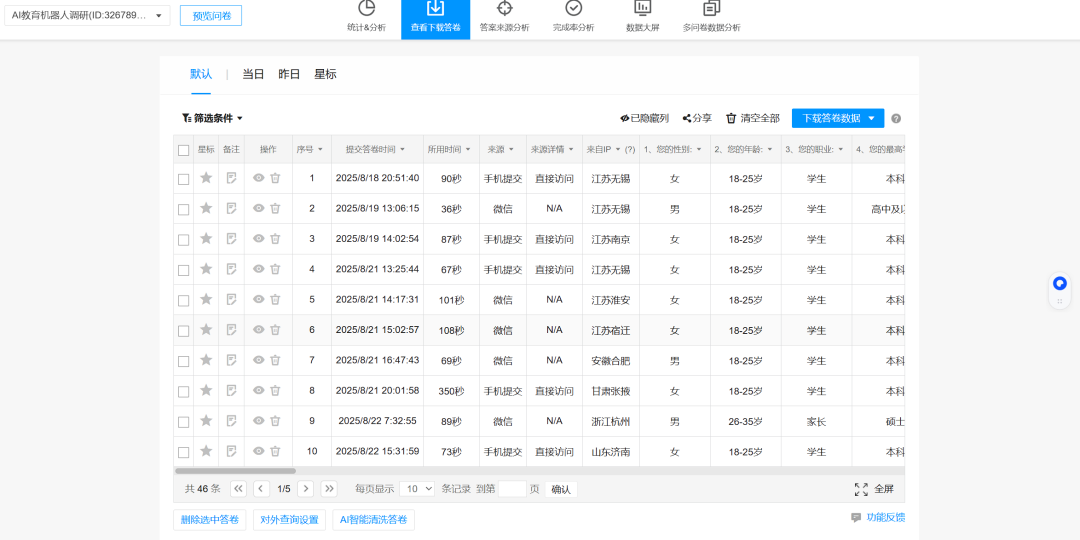Toggle the select-all checkbox in header

183,150
